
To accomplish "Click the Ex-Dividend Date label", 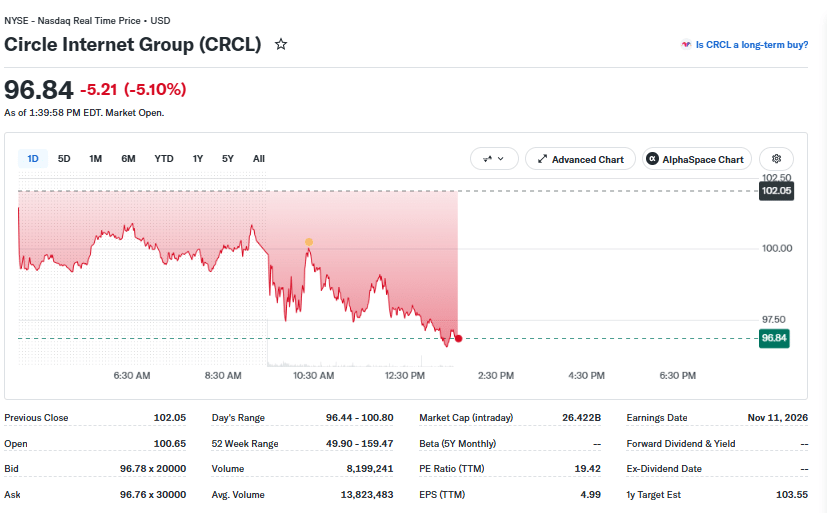I will 664,469.
